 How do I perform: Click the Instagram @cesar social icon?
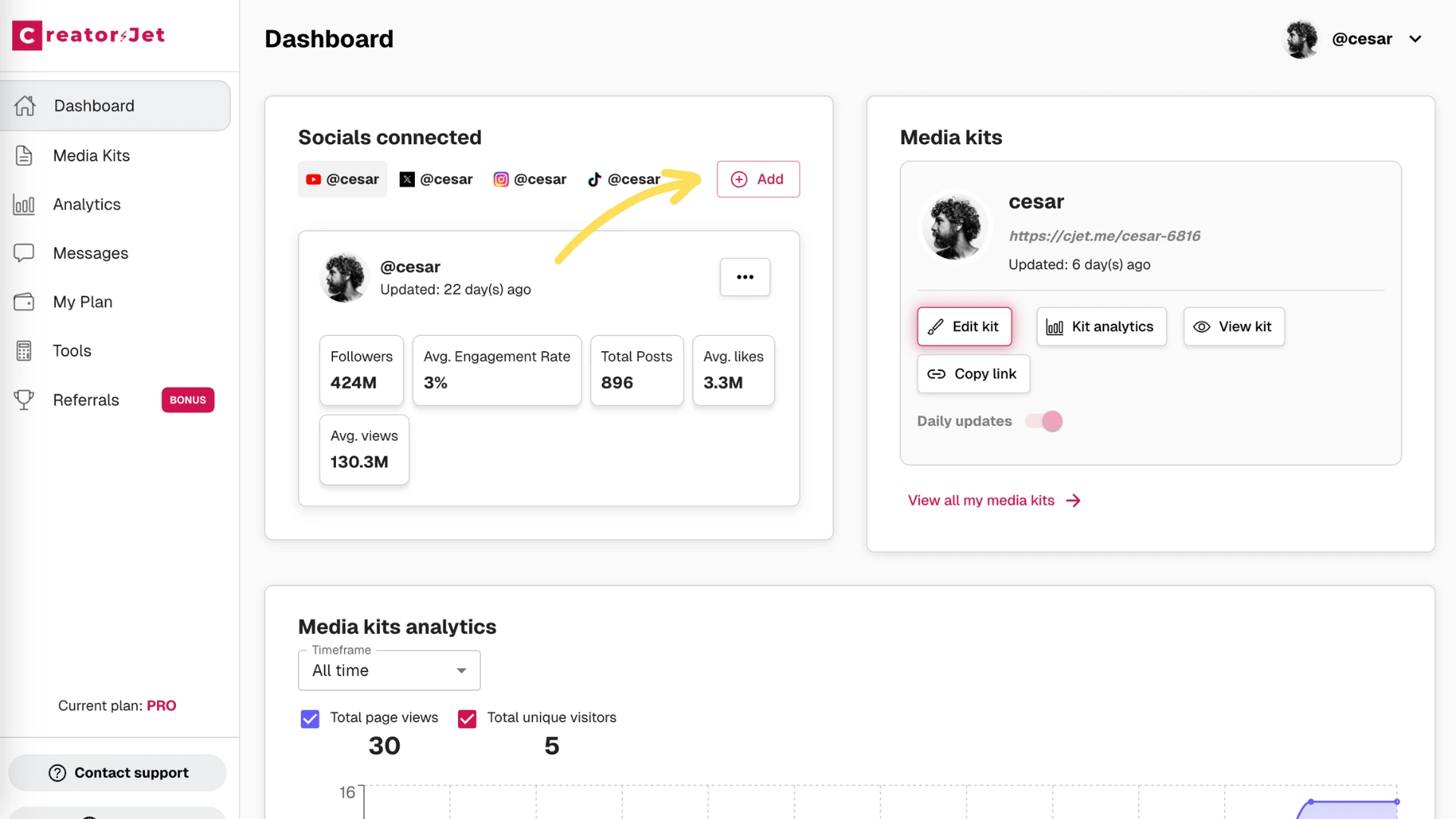(x=501, y=179)
